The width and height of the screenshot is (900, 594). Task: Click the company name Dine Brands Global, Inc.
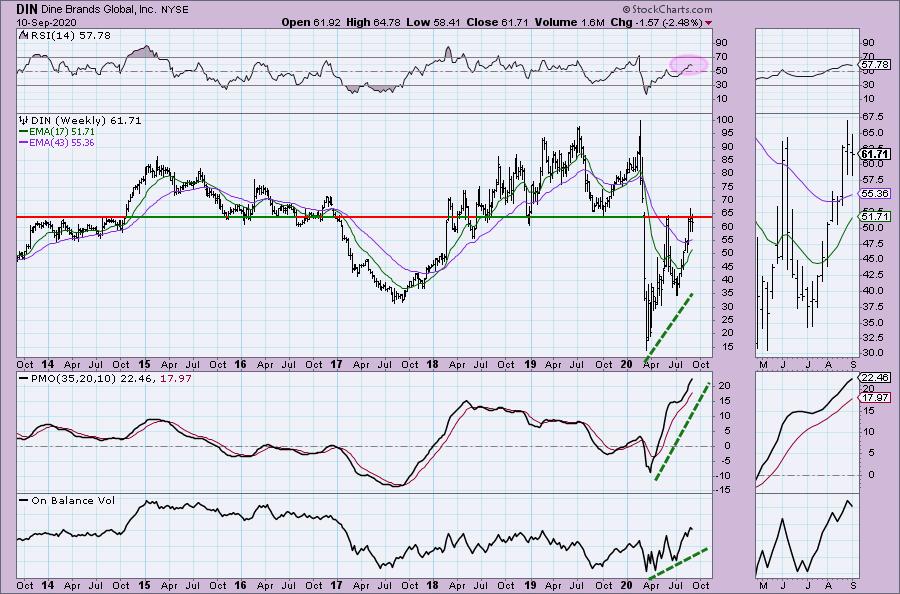pos(97,10)
